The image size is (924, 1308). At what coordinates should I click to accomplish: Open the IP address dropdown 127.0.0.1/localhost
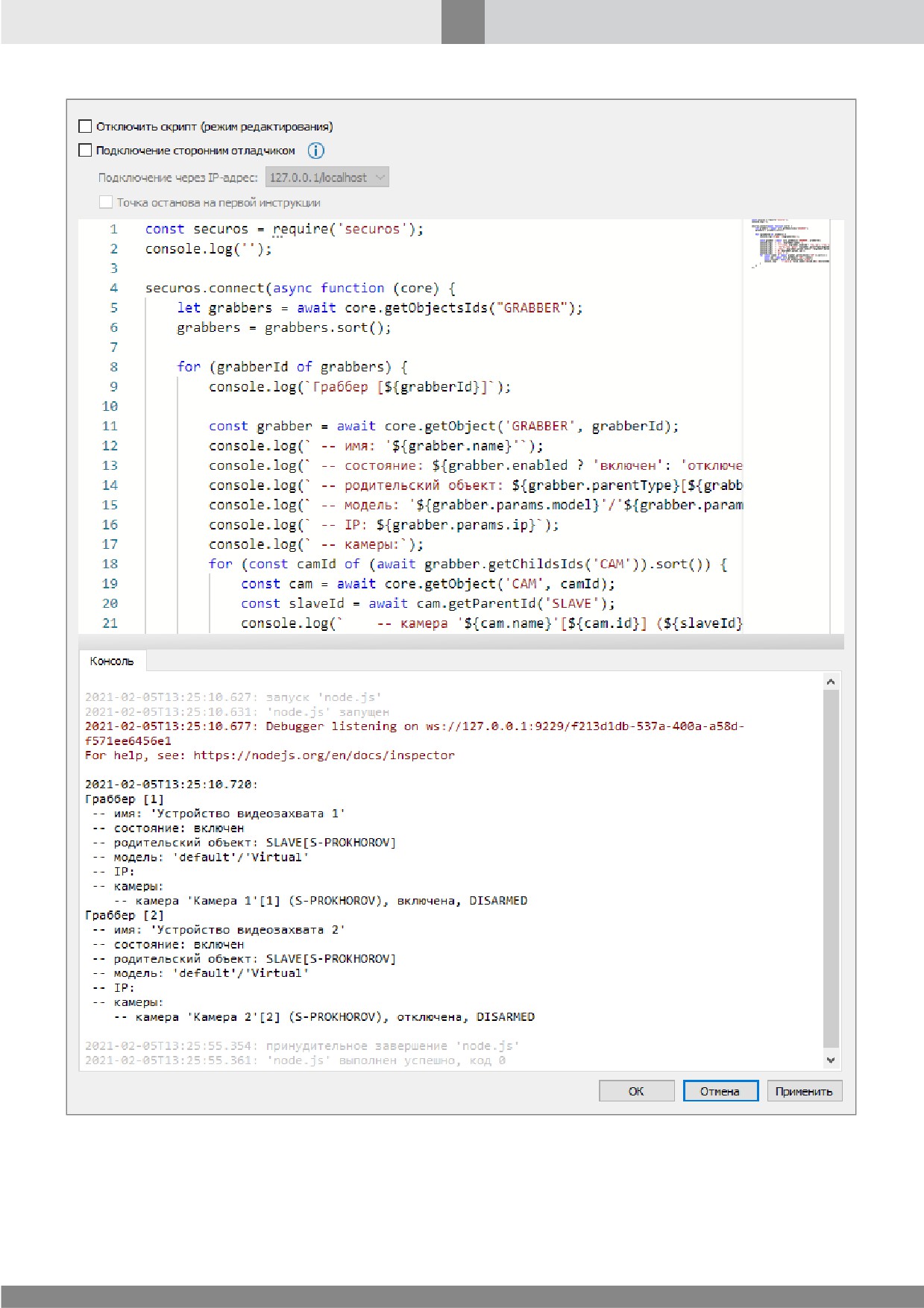[x=327, y=177]
